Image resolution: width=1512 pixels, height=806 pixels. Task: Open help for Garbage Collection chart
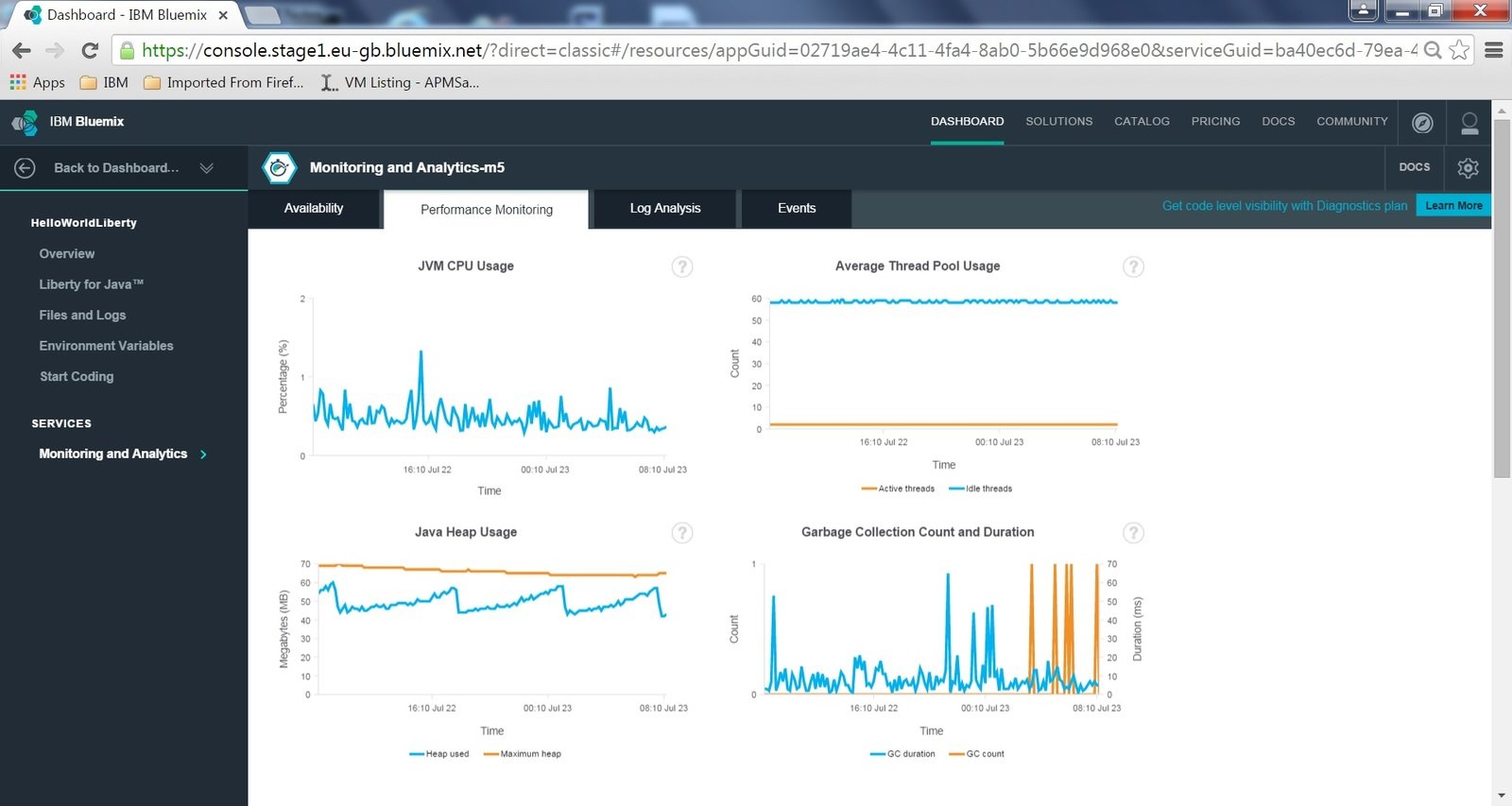pyautogui.click(x=1134, y=533)
